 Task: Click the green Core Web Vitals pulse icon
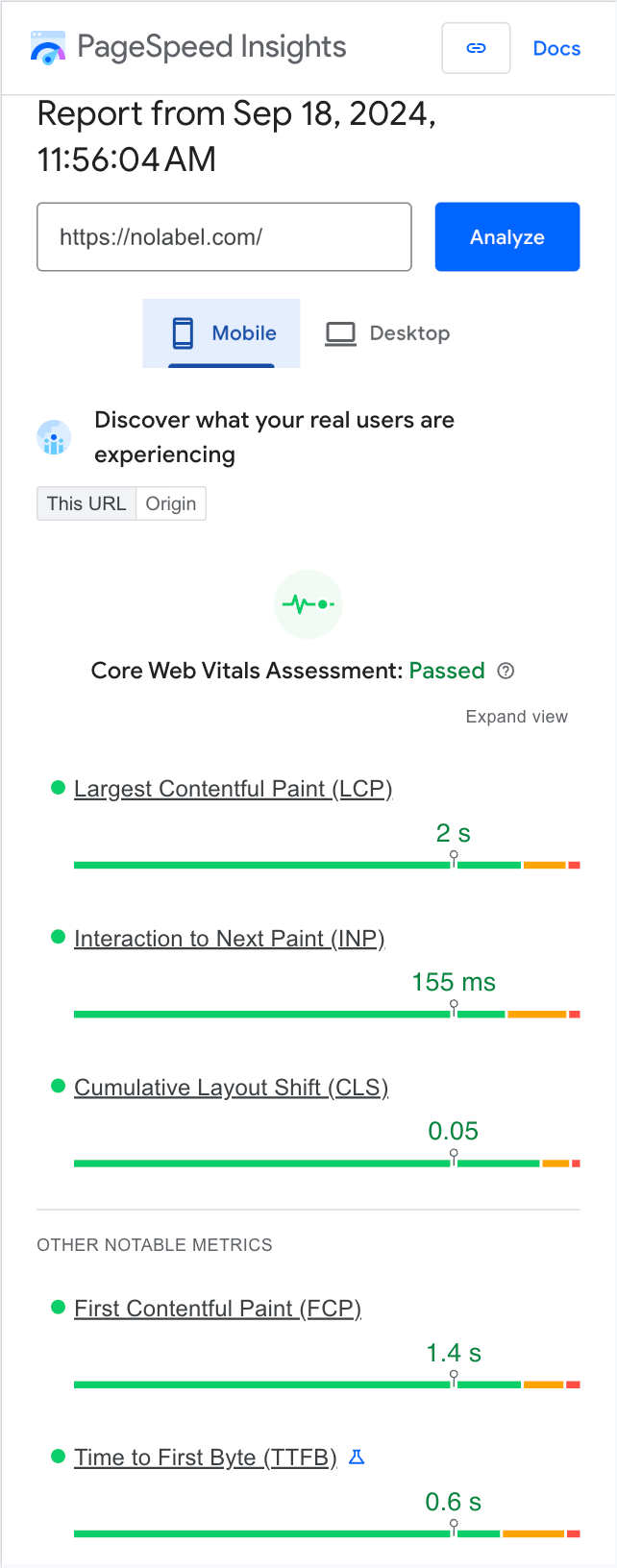tap(308, 604)
